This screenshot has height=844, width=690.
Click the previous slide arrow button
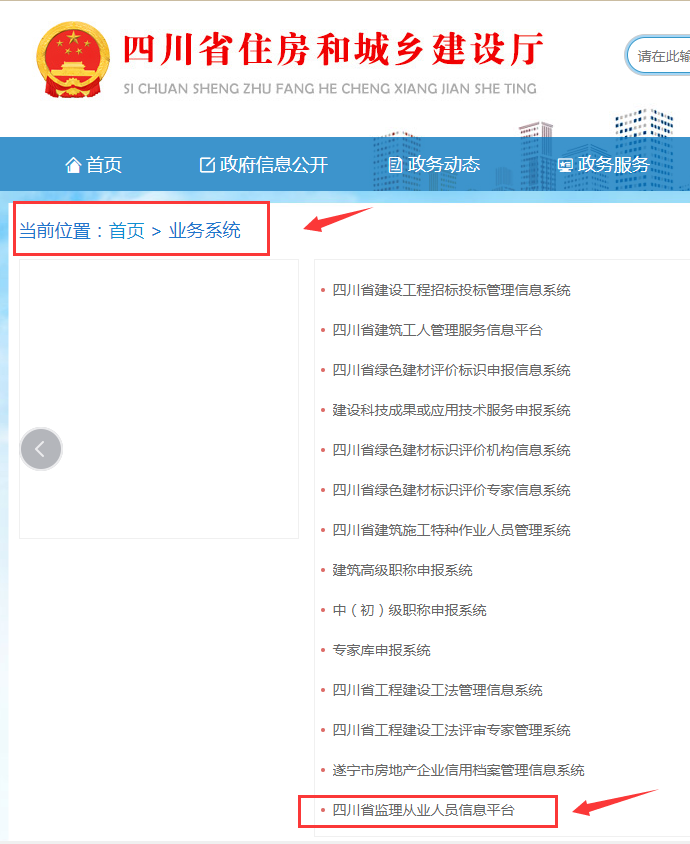41,449
